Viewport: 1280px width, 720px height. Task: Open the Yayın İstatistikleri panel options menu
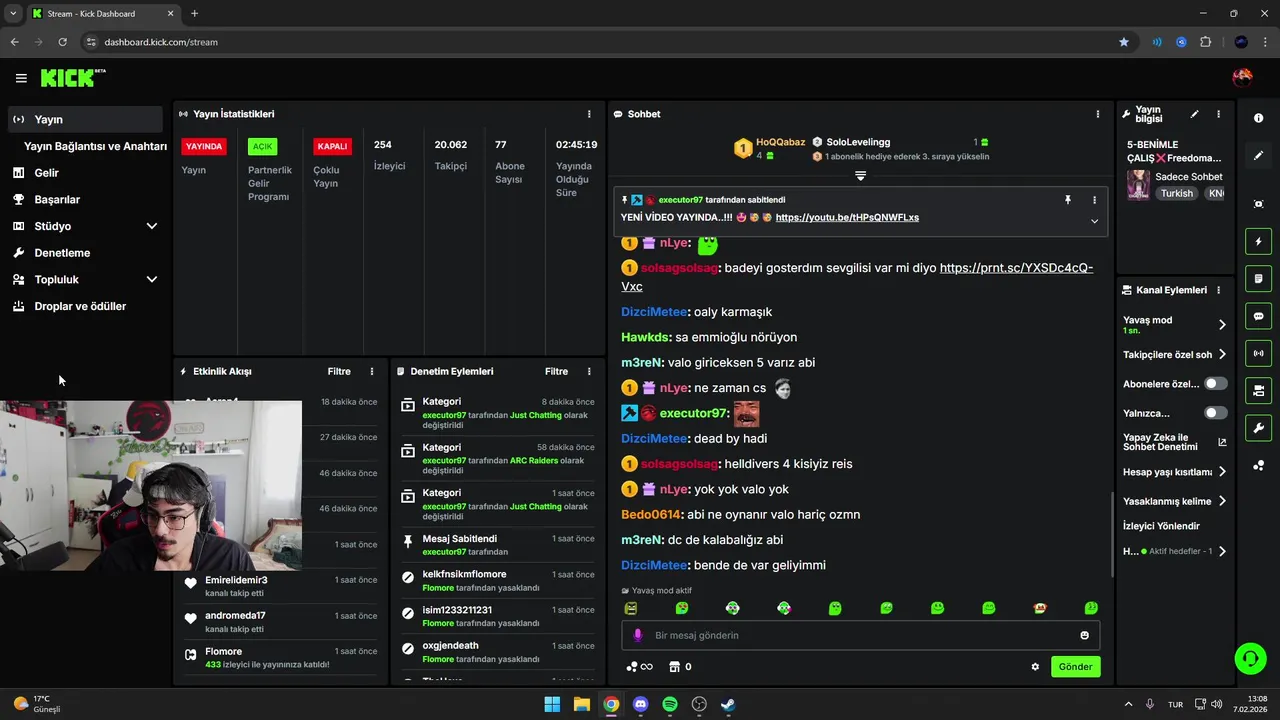point(589,114)
